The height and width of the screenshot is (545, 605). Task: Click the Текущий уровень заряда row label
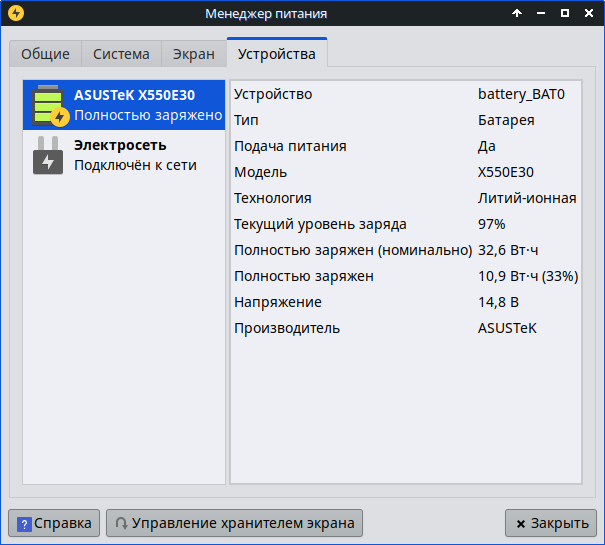coord(320,224)
